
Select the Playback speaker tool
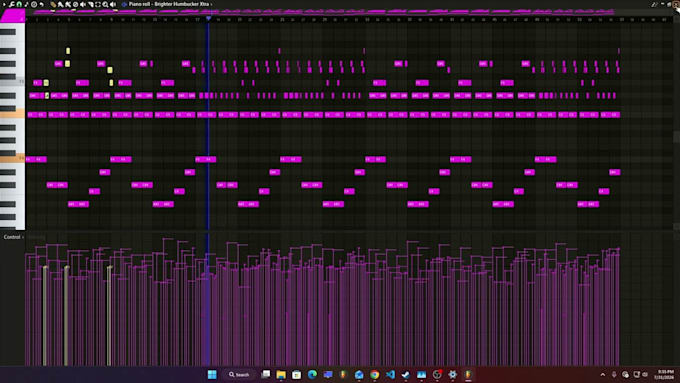point(113,4)
